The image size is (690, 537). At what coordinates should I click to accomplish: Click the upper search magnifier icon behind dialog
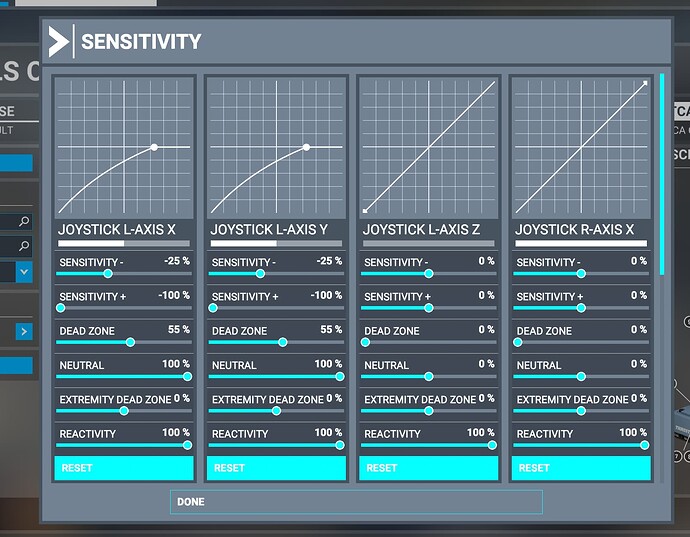[24, 221]
